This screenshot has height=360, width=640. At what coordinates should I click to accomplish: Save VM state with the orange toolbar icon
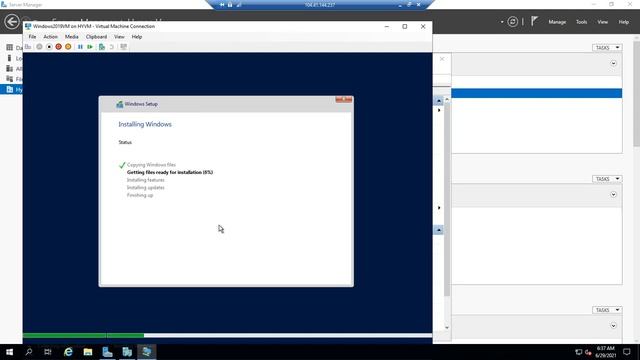pyautogui.click(x=68, y=47)
